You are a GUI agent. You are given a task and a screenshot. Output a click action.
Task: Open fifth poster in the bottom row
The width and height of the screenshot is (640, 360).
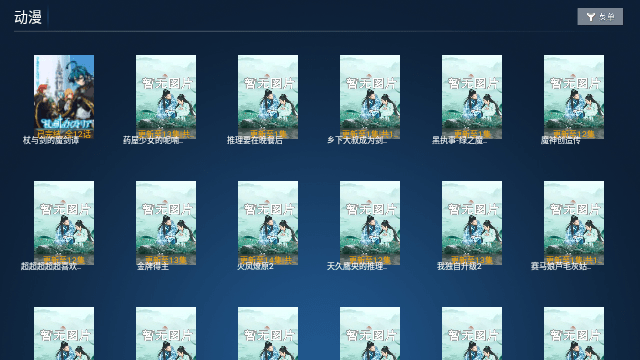pyautogui.click(x=472, y=333)
